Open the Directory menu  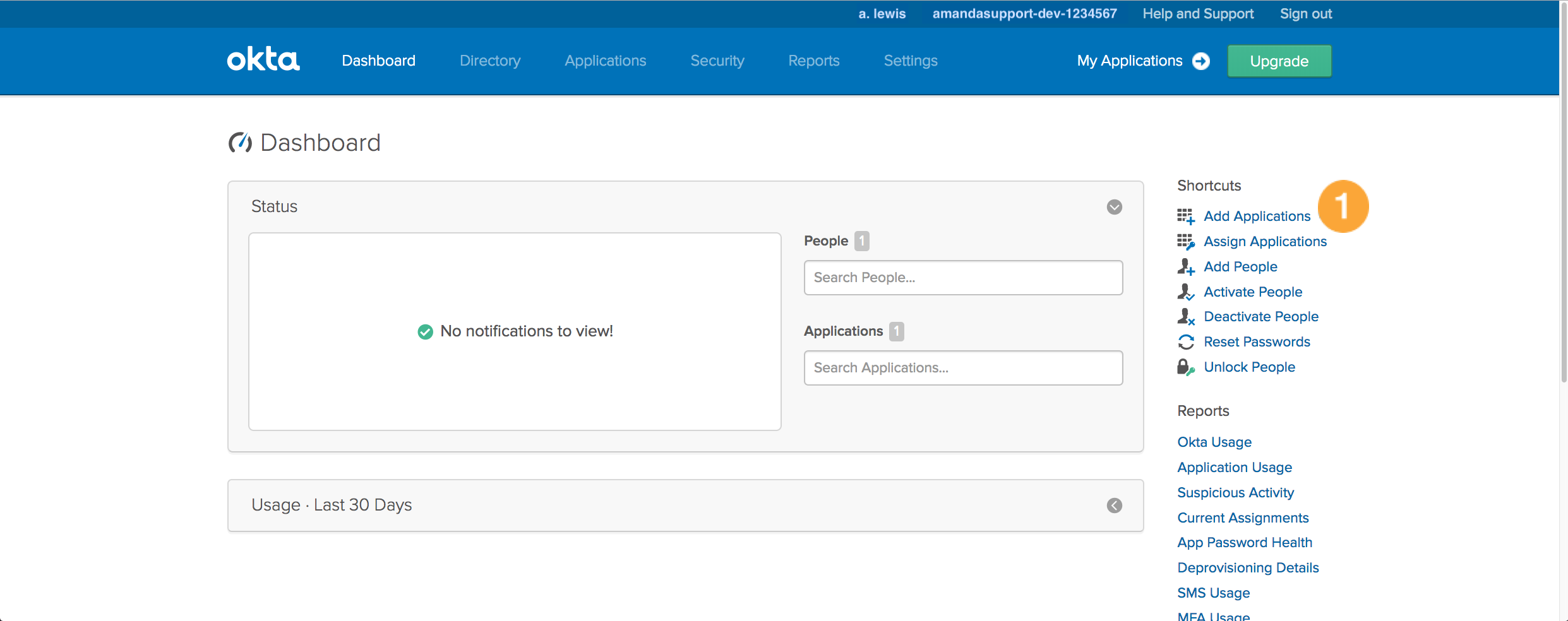click(490, 61)
